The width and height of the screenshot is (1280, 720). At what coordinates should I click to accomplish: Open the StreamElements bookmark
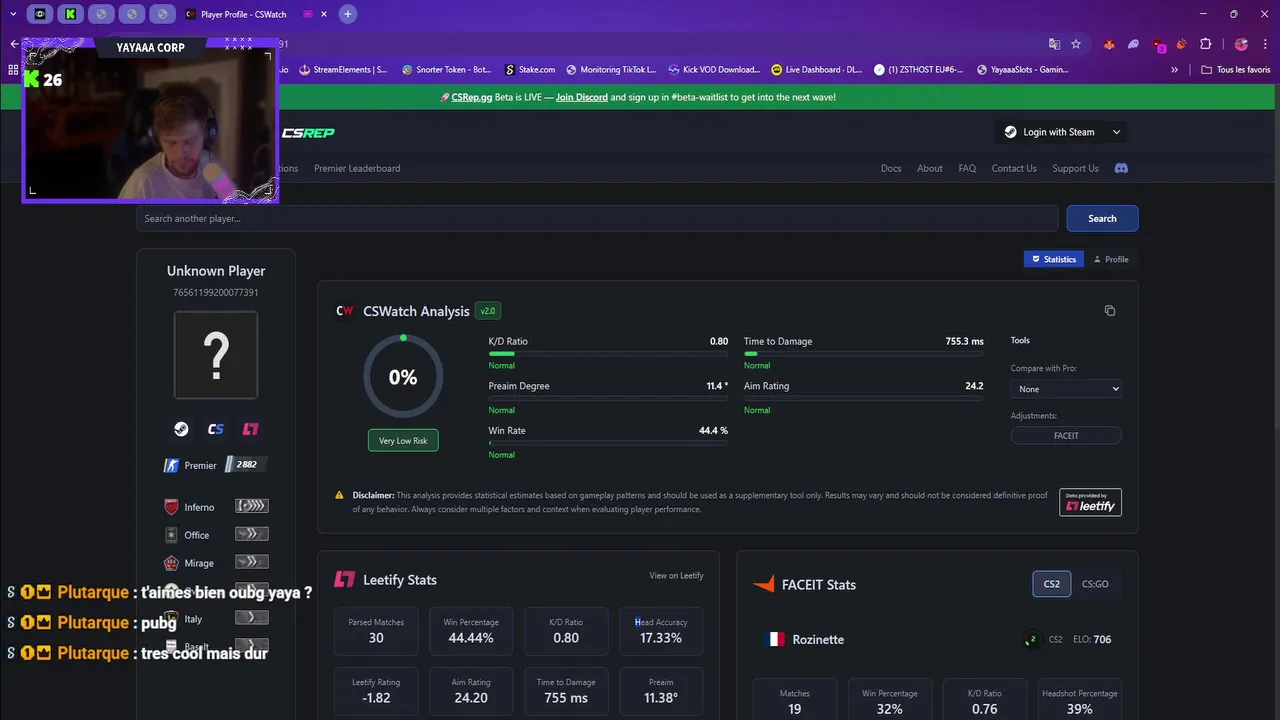[343, 70]
